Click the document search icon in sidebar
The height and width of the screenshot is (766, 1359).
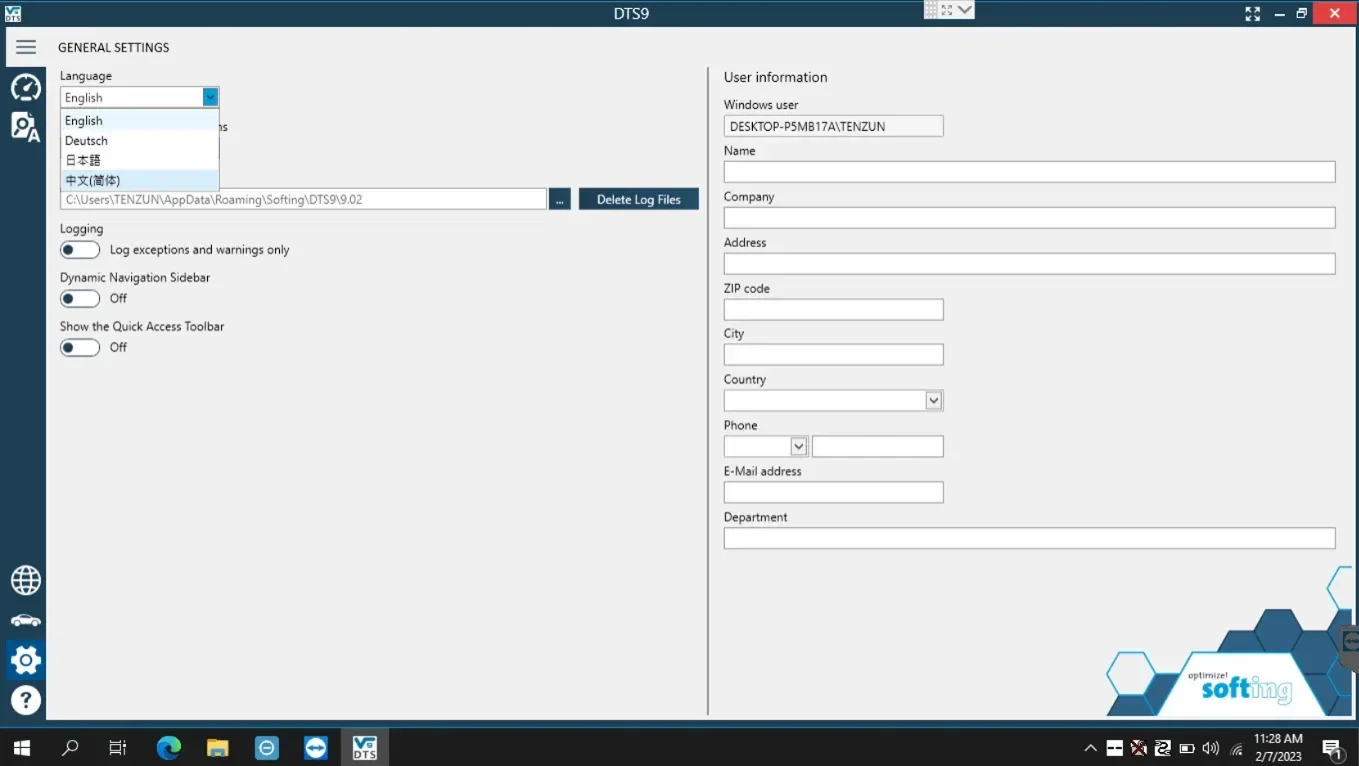click(26, 127)
